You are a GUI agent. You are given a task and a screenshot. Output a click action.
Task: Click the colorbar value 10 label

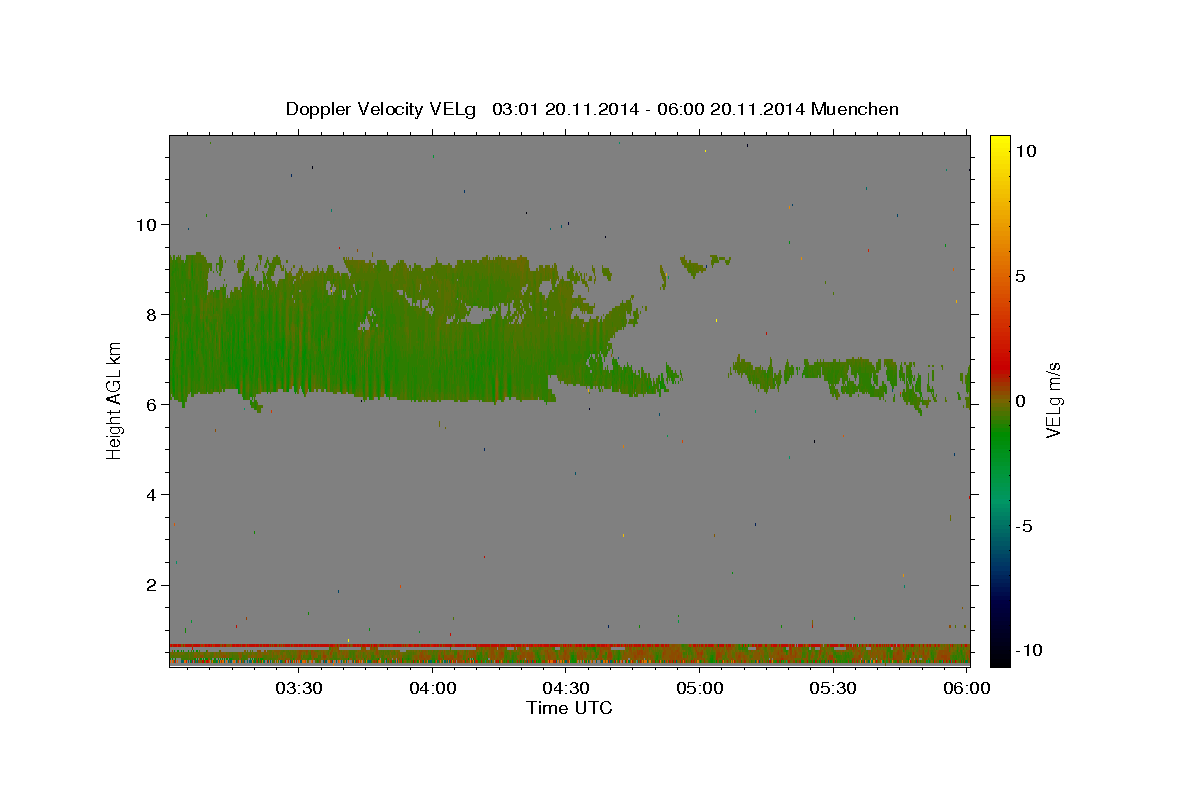pyautogui.click(x=1025, y=151)
